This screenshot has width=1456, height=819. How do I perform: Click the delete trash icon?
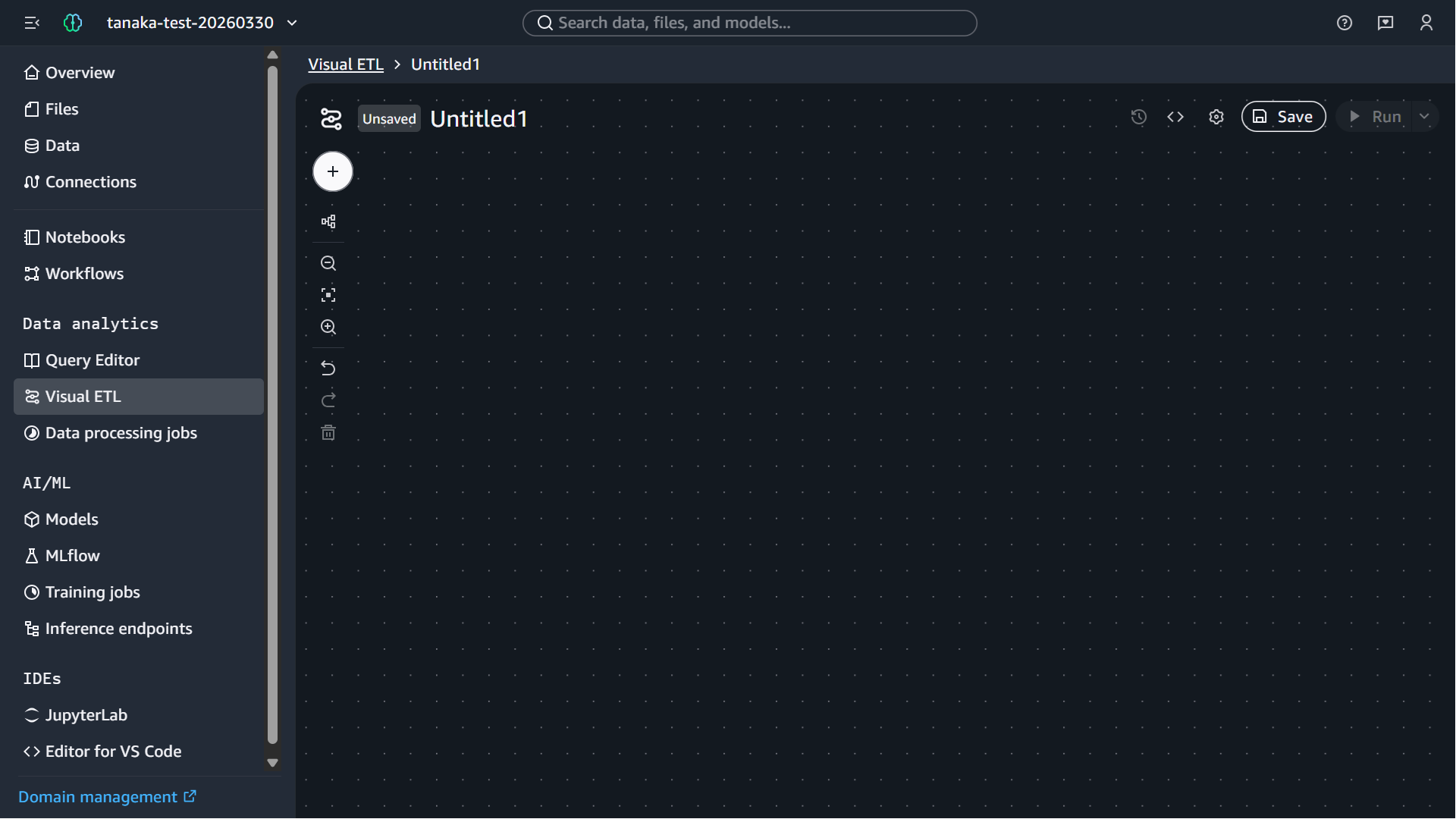328,432
